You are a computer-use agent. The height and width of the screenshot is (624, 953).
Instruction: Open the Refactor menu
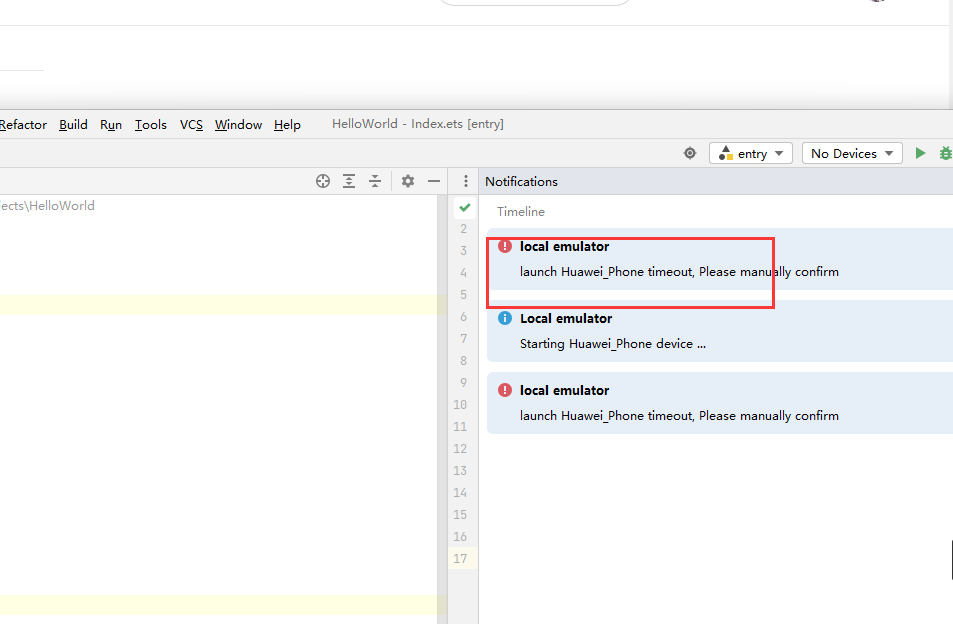tap(23, 125)
